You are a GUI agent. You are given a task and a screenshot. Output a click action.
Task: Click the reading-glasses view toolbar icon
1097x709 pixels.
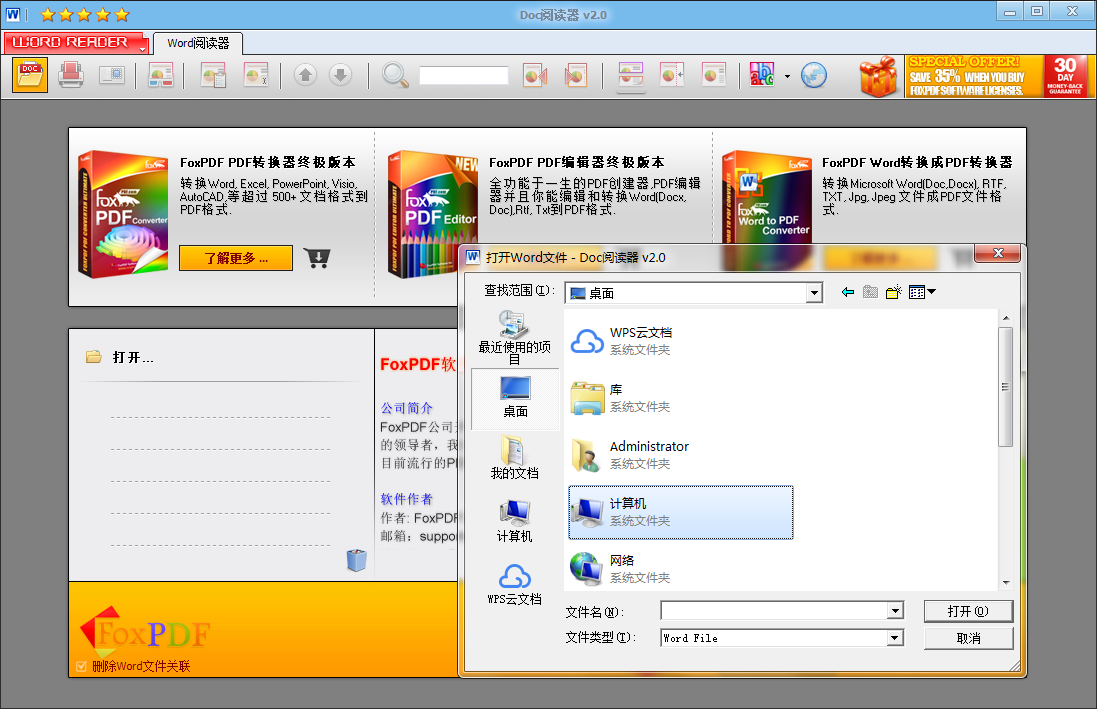click(x=161, y=75)
